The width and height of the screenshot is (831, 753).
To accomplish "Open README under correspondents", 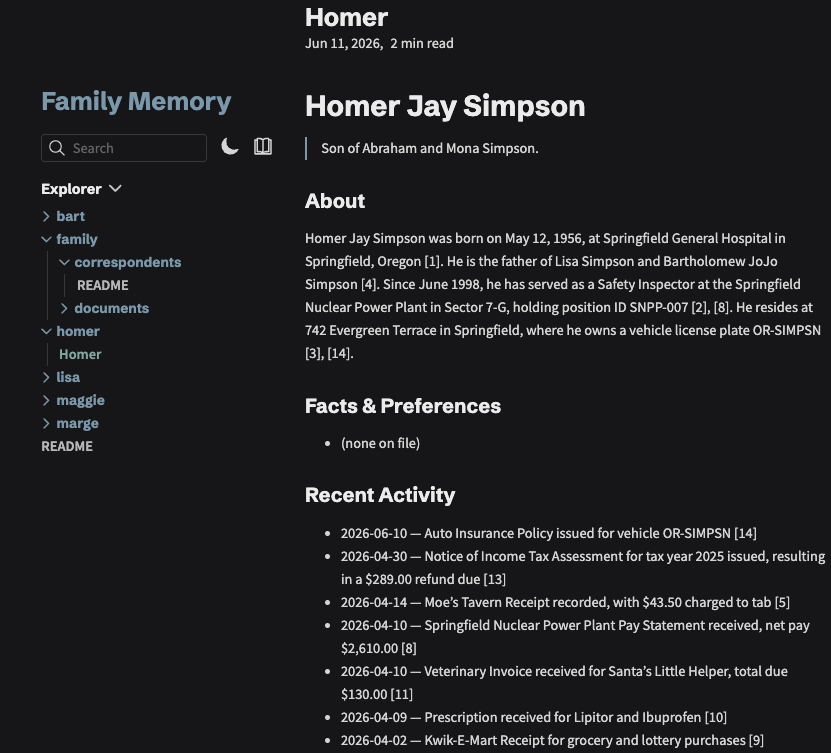I will click(x=103, y=285).
